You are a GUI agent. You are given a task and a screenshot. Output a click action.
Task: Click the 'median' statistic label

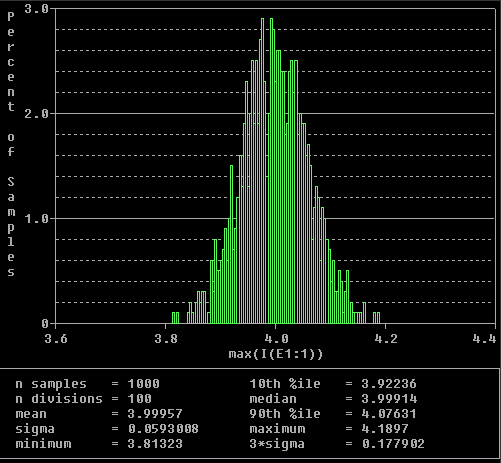[x=273, y=399]
